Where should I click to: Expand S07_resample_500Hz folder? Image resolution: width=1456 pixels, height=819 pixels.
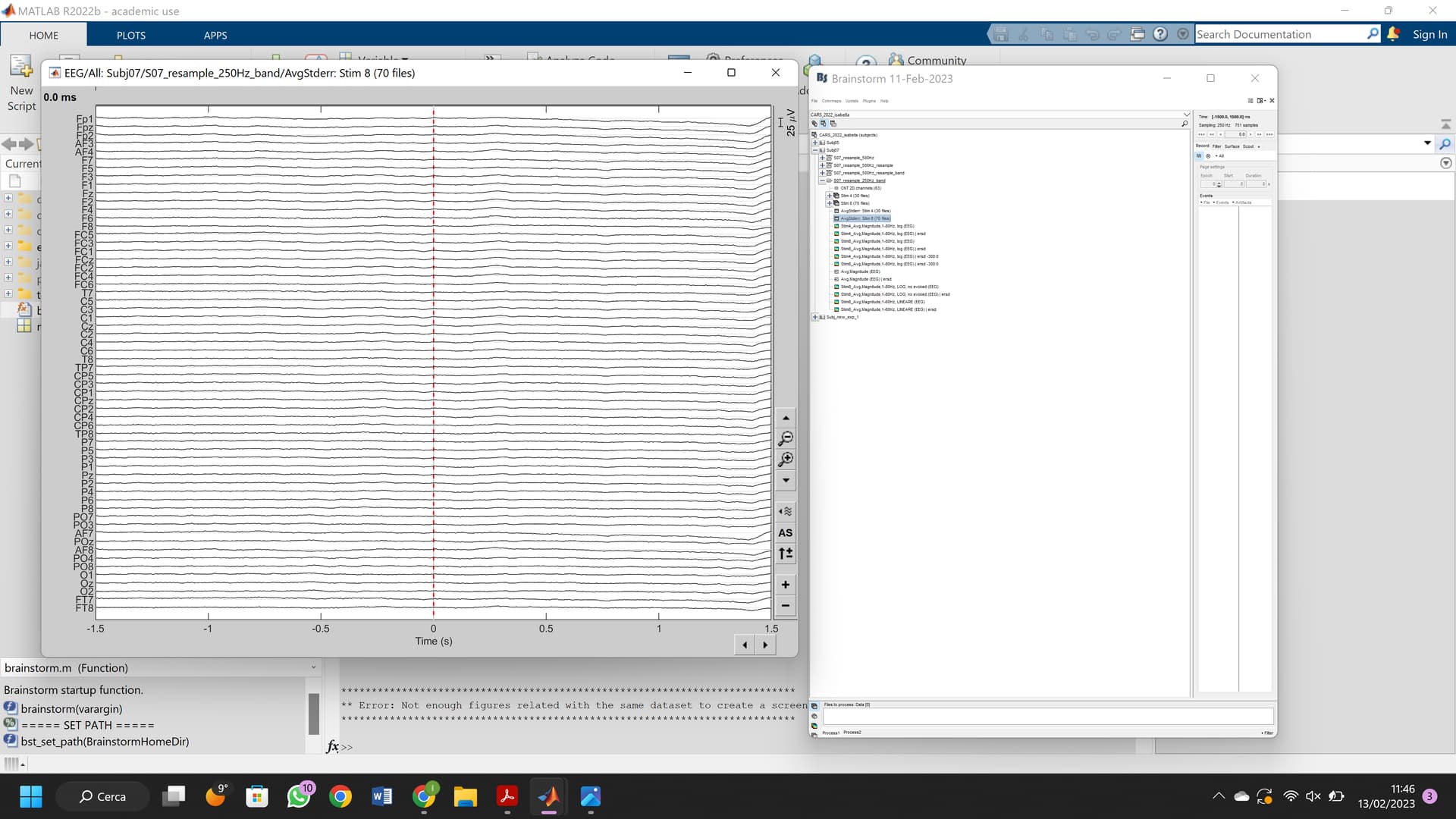pos(822,158)
